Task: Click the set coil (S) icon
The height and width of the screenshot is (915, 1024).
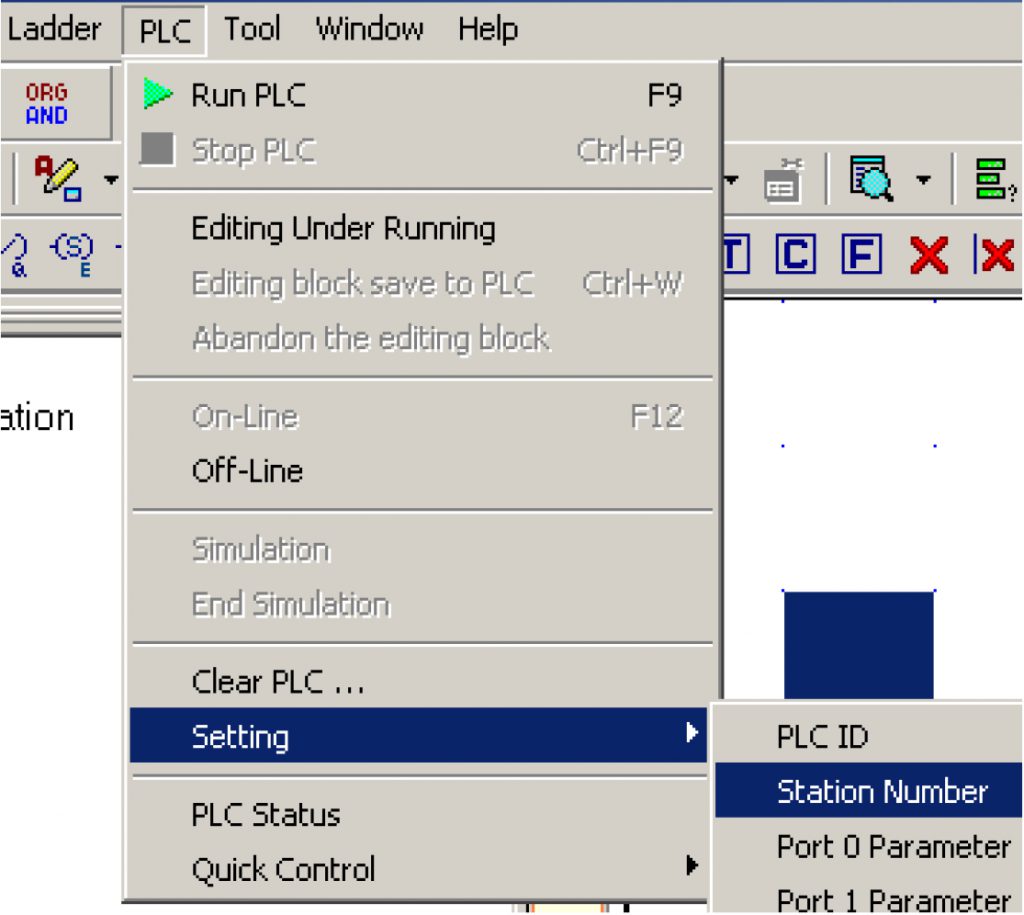Action: point(72,253)
